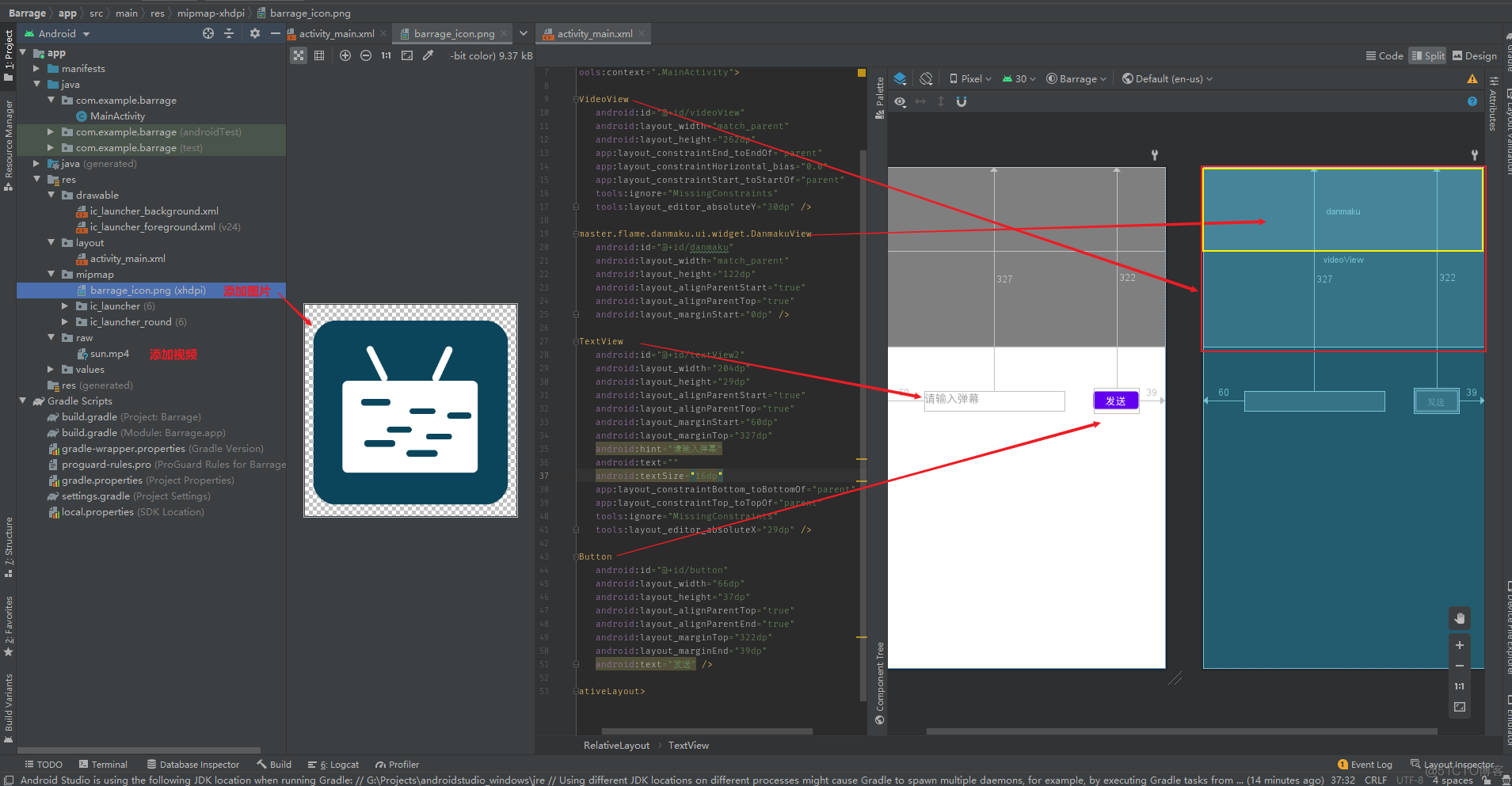
Task: Switch the editor to Split view
Action: [1428, 55]
